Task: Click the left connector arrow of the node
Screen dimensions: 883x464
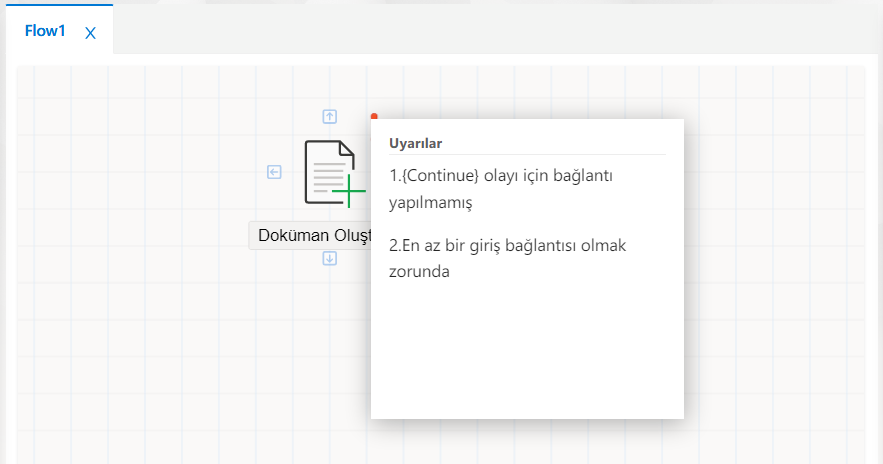Action: (x=274, y=172)
